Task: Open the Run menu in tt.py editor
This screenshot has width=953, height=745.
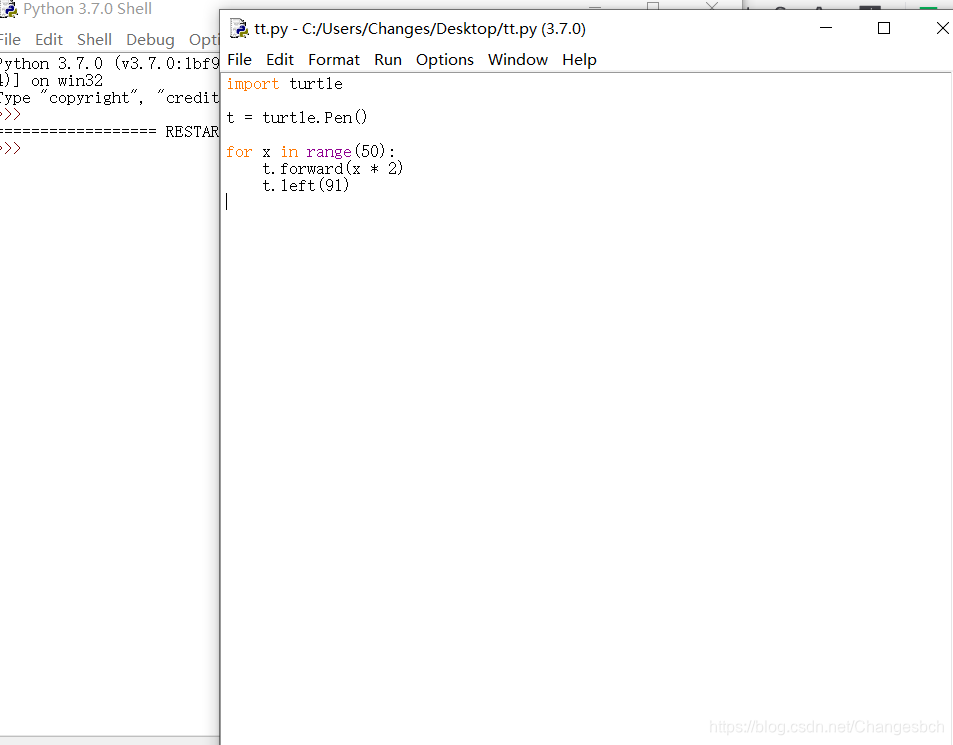Action: 388,60
